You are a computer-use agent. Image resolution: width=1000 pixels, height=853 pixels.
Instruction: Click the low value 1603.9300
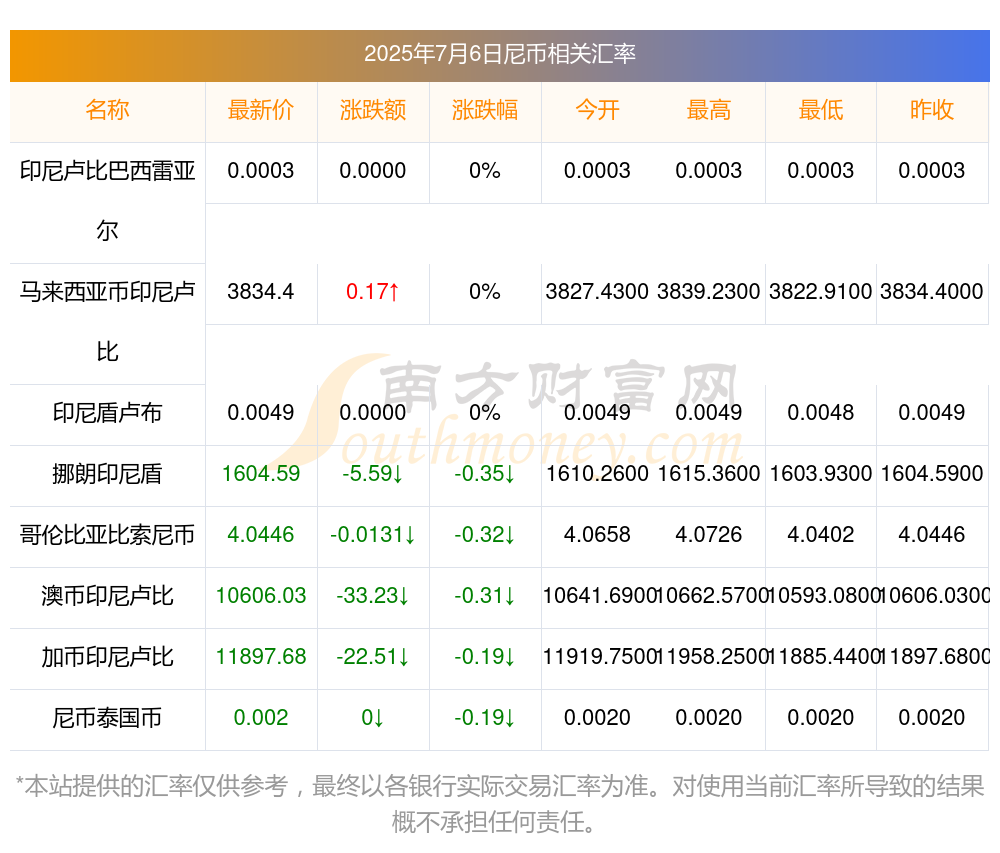pos(821,474)
